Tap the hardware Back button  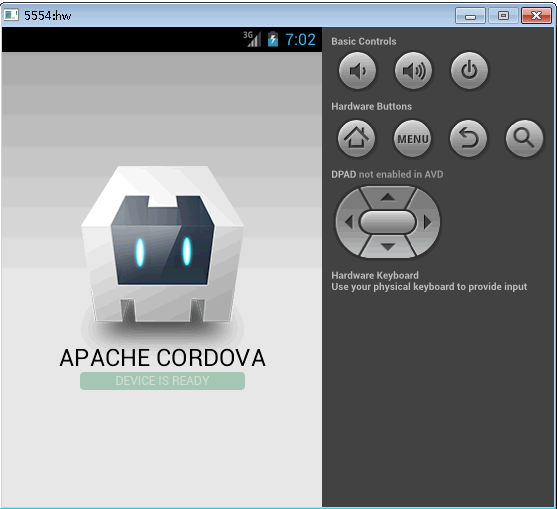click(x=468, y=138)
